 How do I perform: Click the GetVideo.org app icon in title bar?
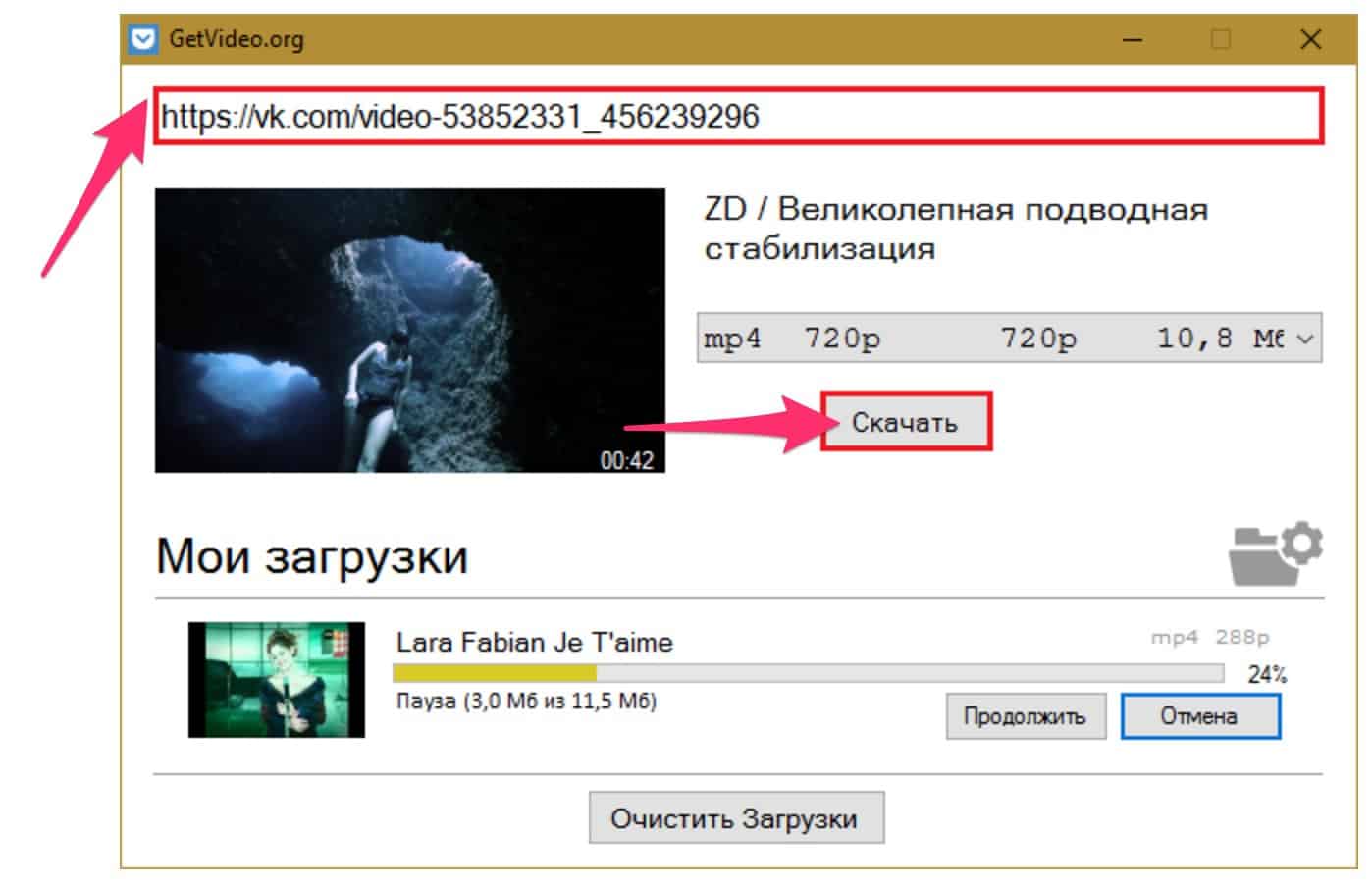point(143,39)
